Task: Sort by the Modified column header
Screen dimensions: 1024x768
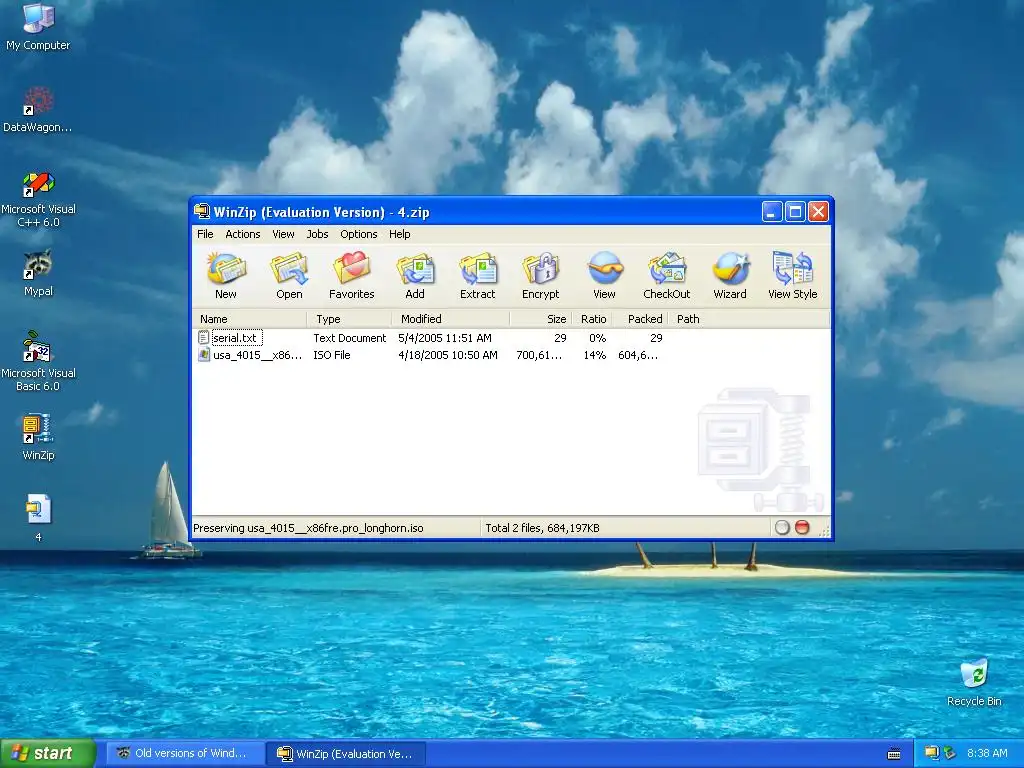Action: coord(451,319)
